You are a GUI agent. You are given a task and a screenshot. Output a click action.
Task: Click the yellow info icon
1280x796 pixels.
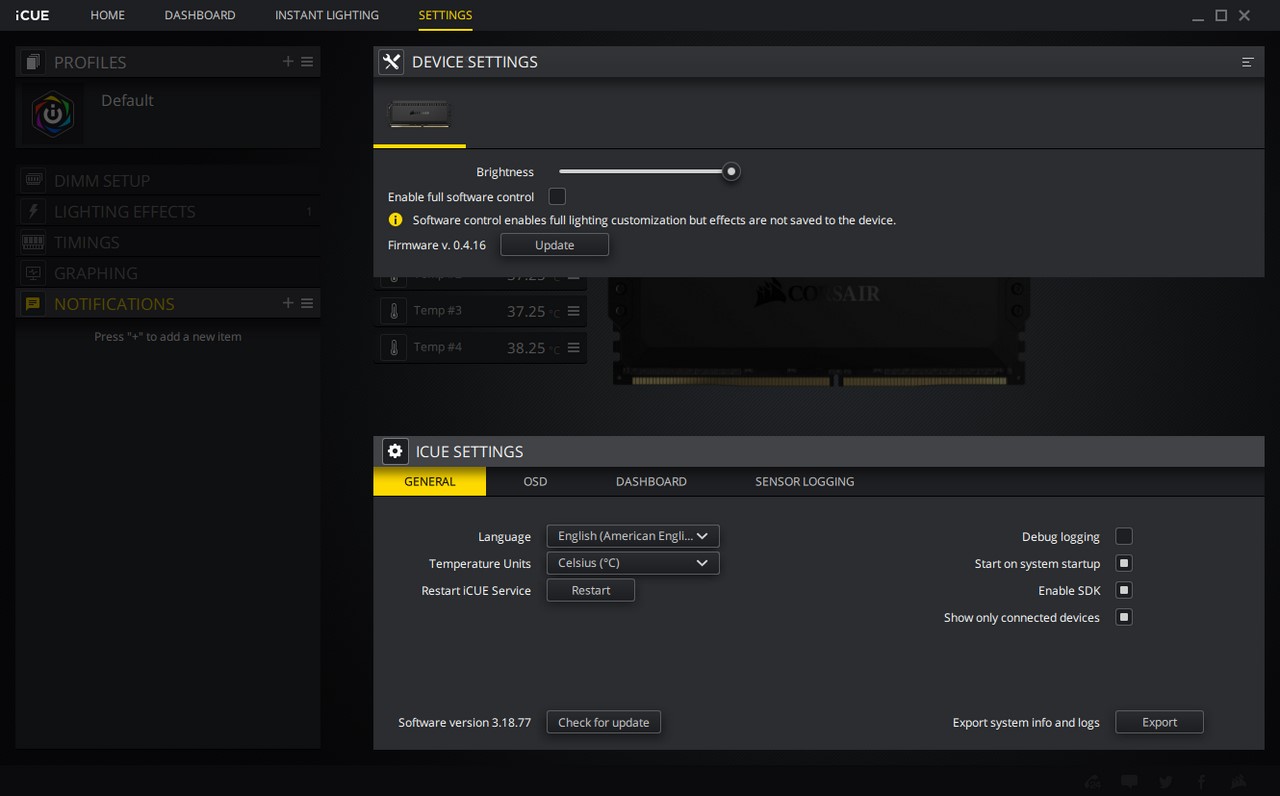click(395, 220)
